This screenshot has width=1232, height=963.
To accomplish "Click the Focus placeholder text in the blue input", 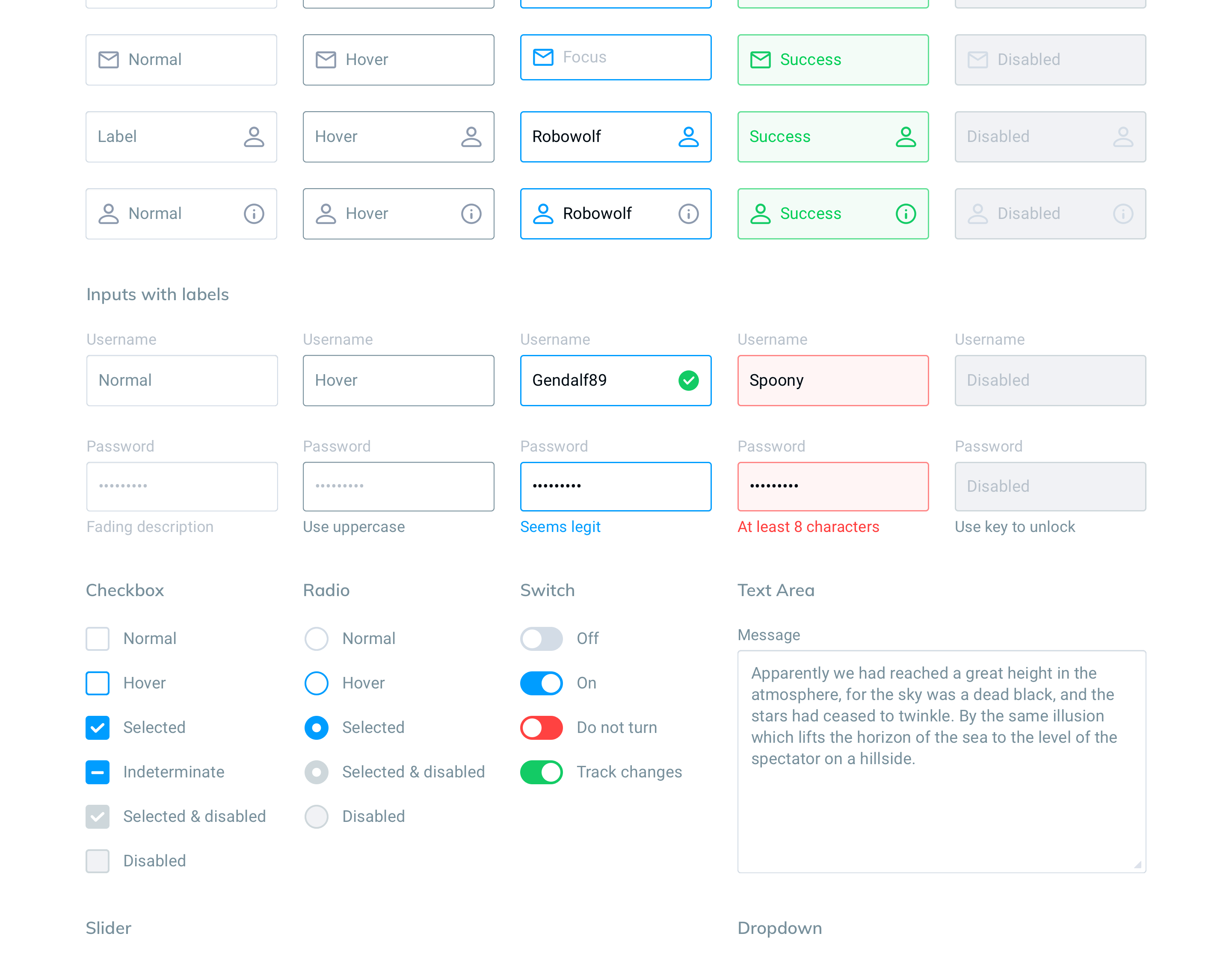I will click(x=584, y=57).
